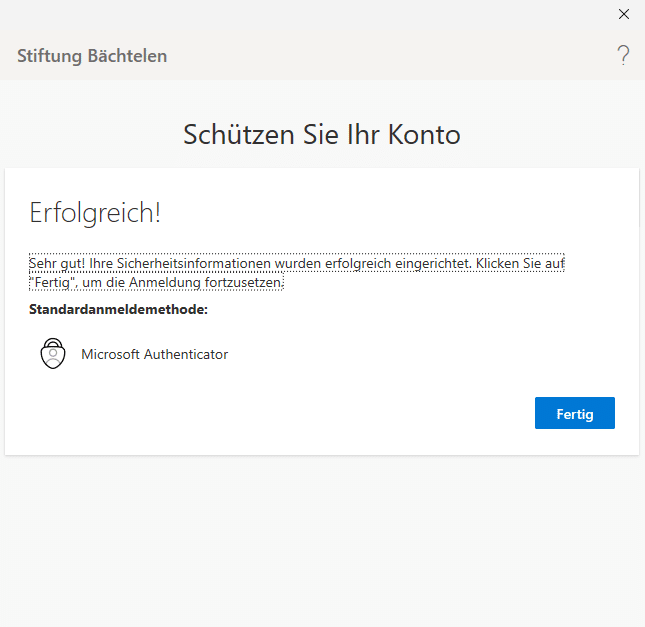Click the Microsoft Authenticator lock icon
The image size is (645, 627).
pos(52,354)
